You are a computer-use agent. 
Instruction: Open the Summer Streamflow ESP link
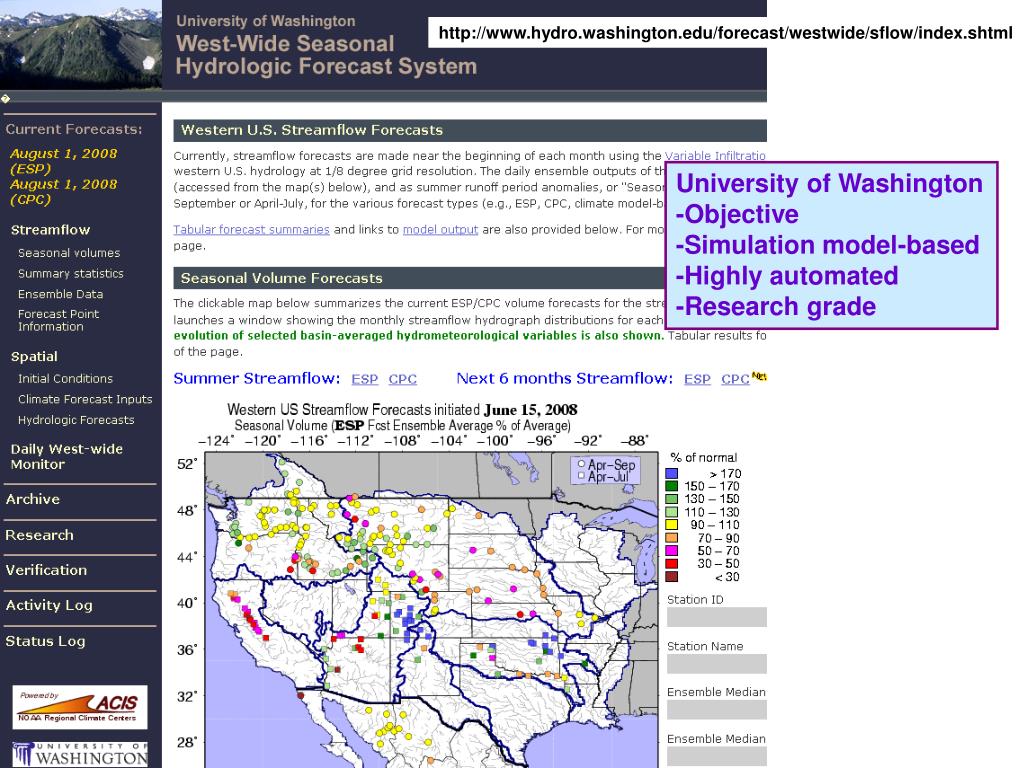coord(364,379)
